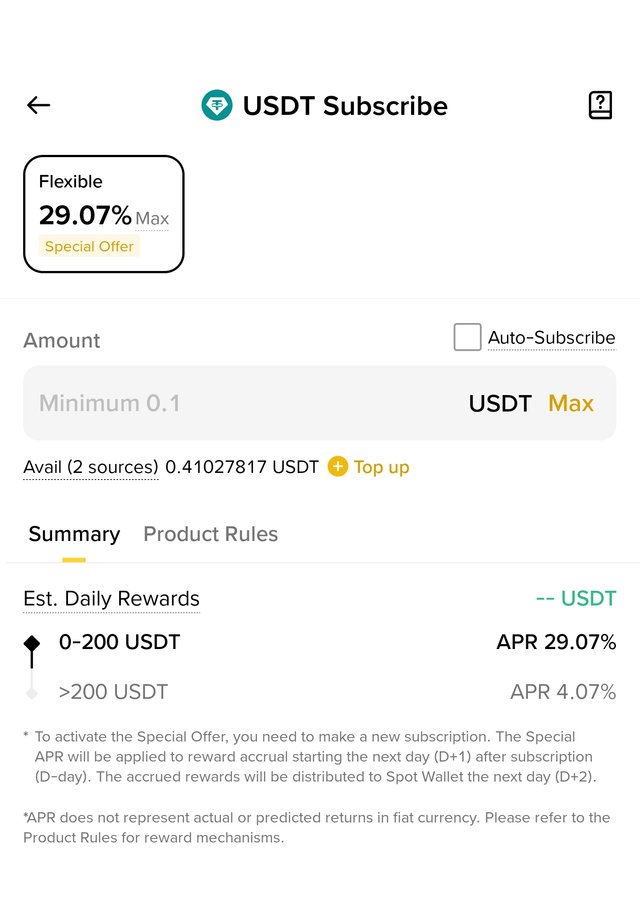Open the help guide book icon

(x=600, y=105)
